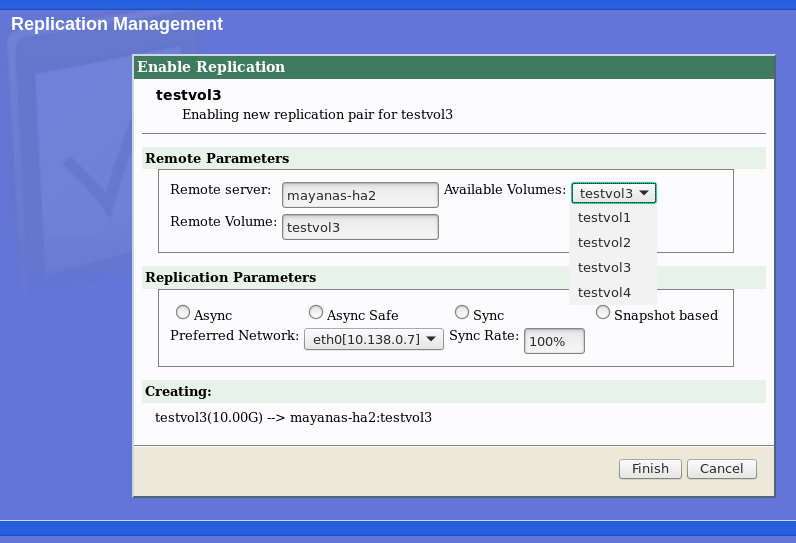This screenshot has height=543, width=796.
Task: Click the Creating summary line for mayanas-ha2:testvol3
Action: [x=293, y=416]
